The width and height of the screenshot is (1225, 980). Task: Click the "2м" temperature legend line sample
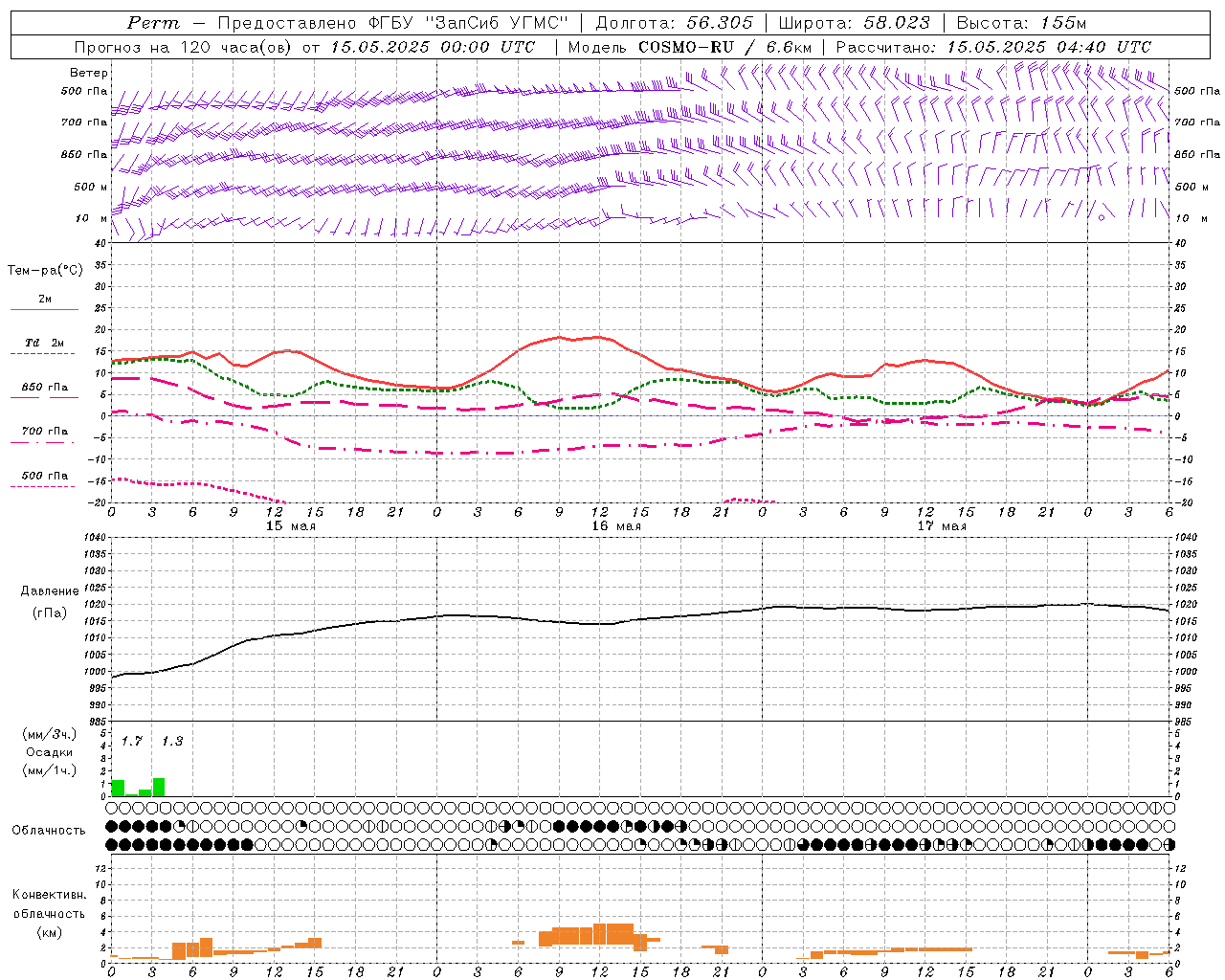[x=44, y=310]
